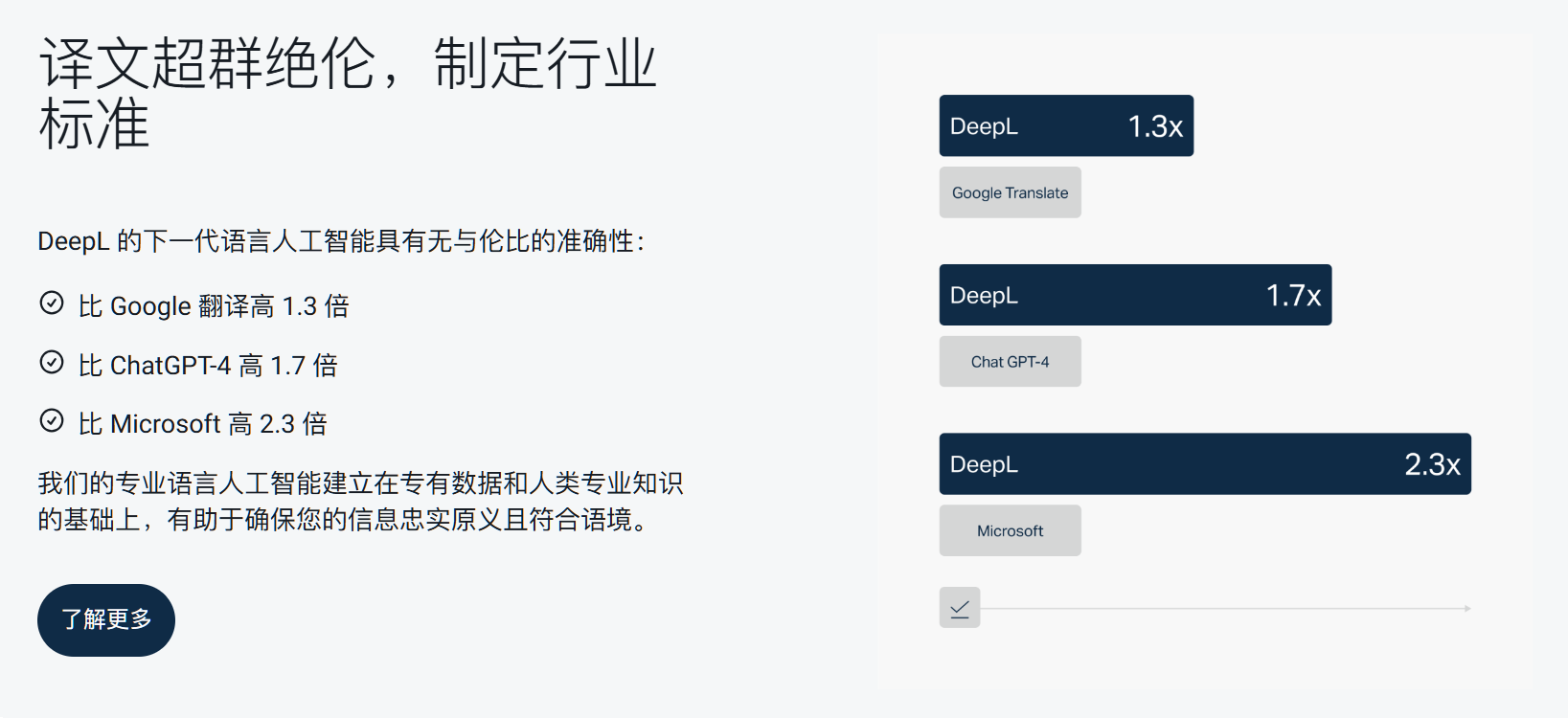The image size is (1568, 718).
Task: Click sentence DeepL 的下一代语言人工智能具有无与伦比的准确性
Action: (341, 241)
